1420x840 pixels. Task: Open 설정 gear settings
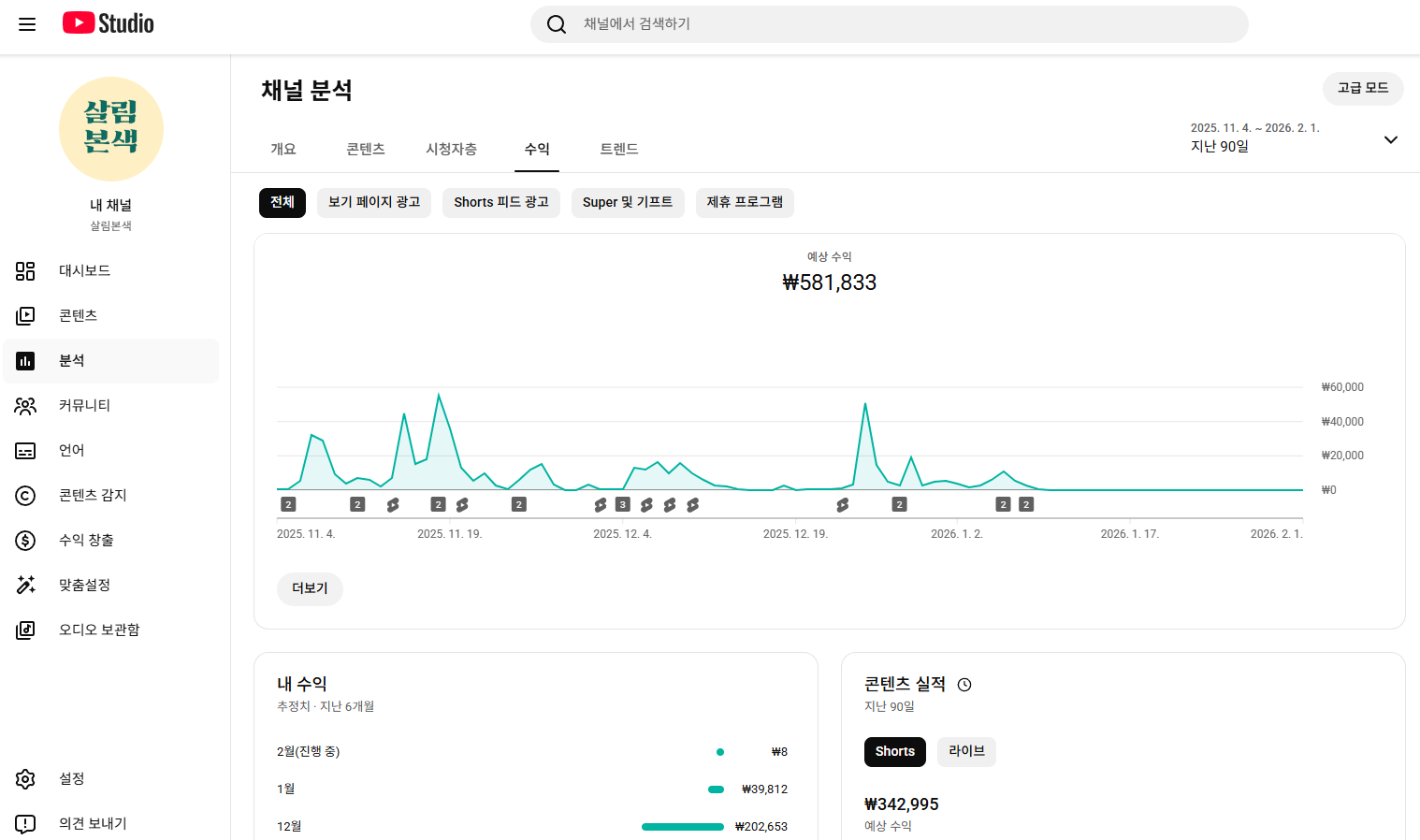[25, 779]
